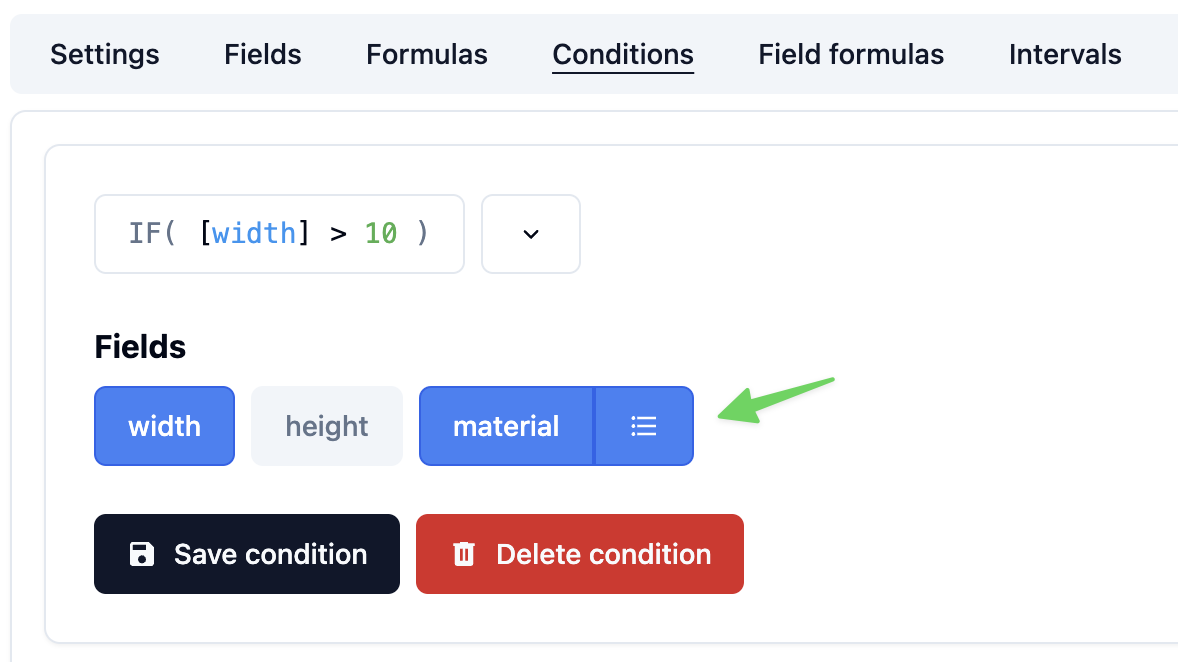
Task: Click the value 10 in the condition formula
Action: coord(381,233)
